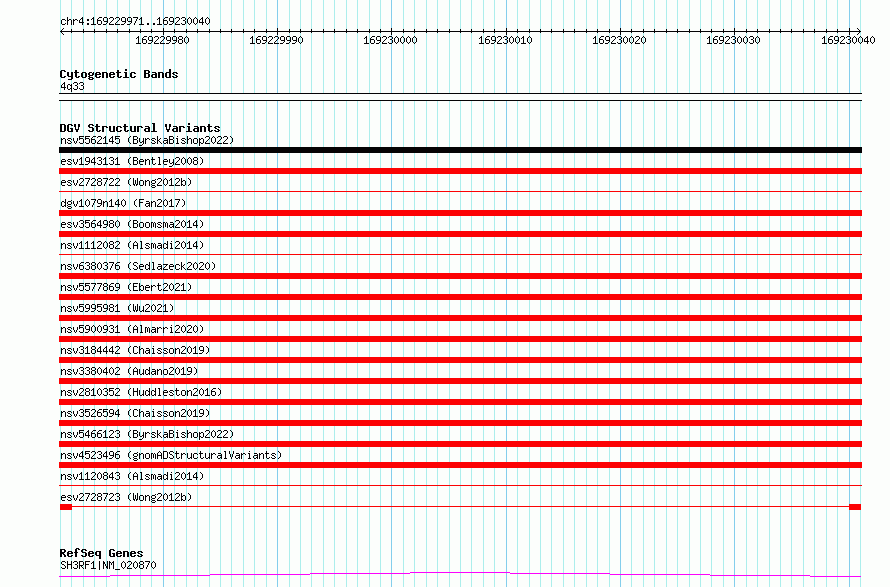Open variant nsv3526594 (Chaisson2019) label
The height and width of the screenshot is (587, 890).
point(135,413)
